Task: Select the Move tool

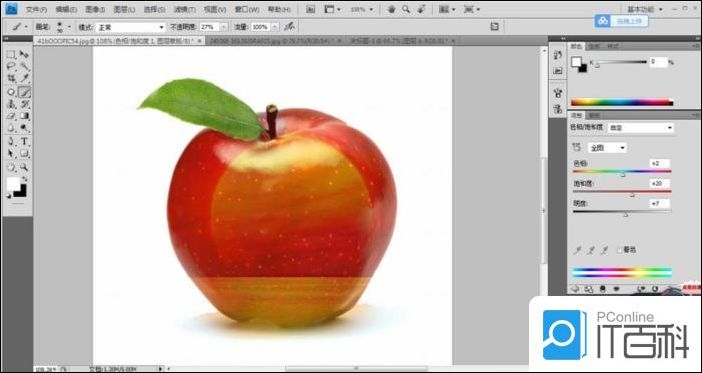Action: coord(24,55)
